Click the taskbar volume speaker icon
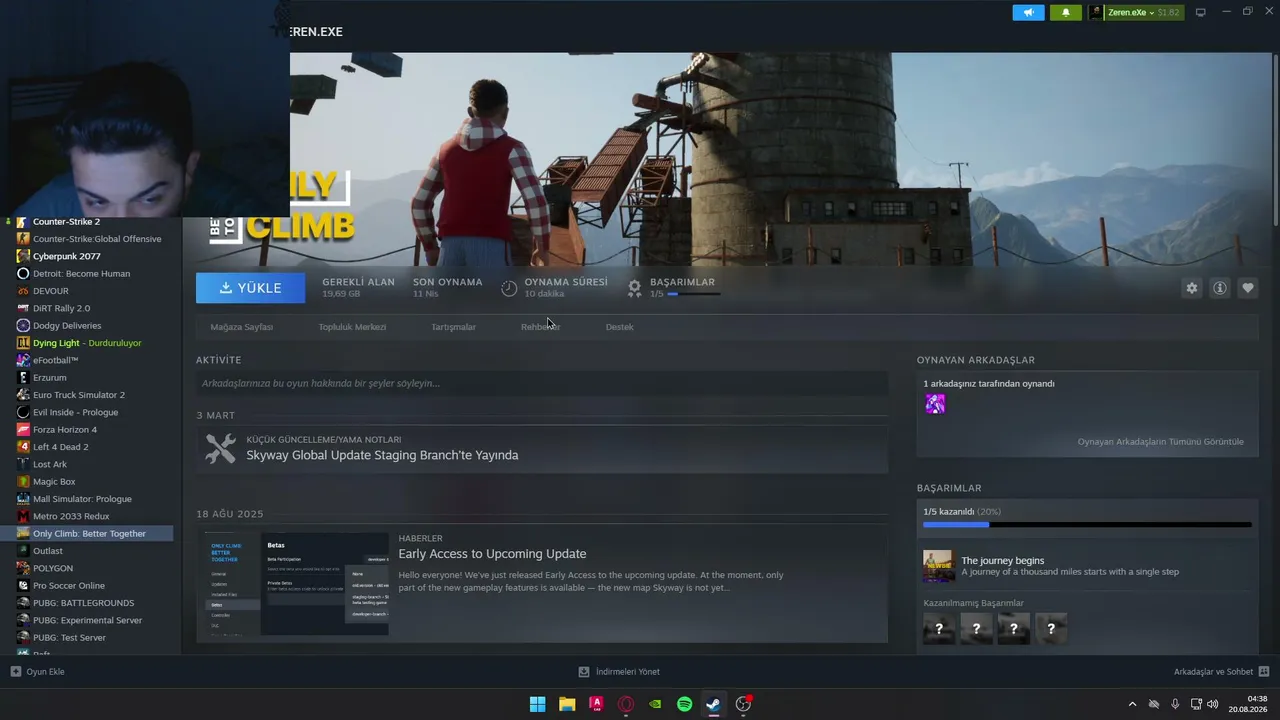Image resolution: width=1280 pixels, height=720 pixels. (x=1213, y=704)
